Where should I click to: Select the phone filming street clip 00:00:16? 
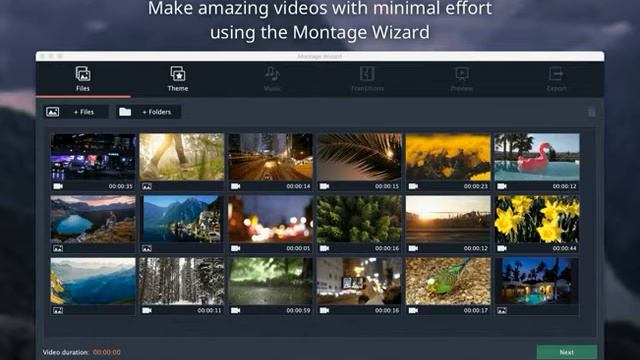(x=359, y=281)
